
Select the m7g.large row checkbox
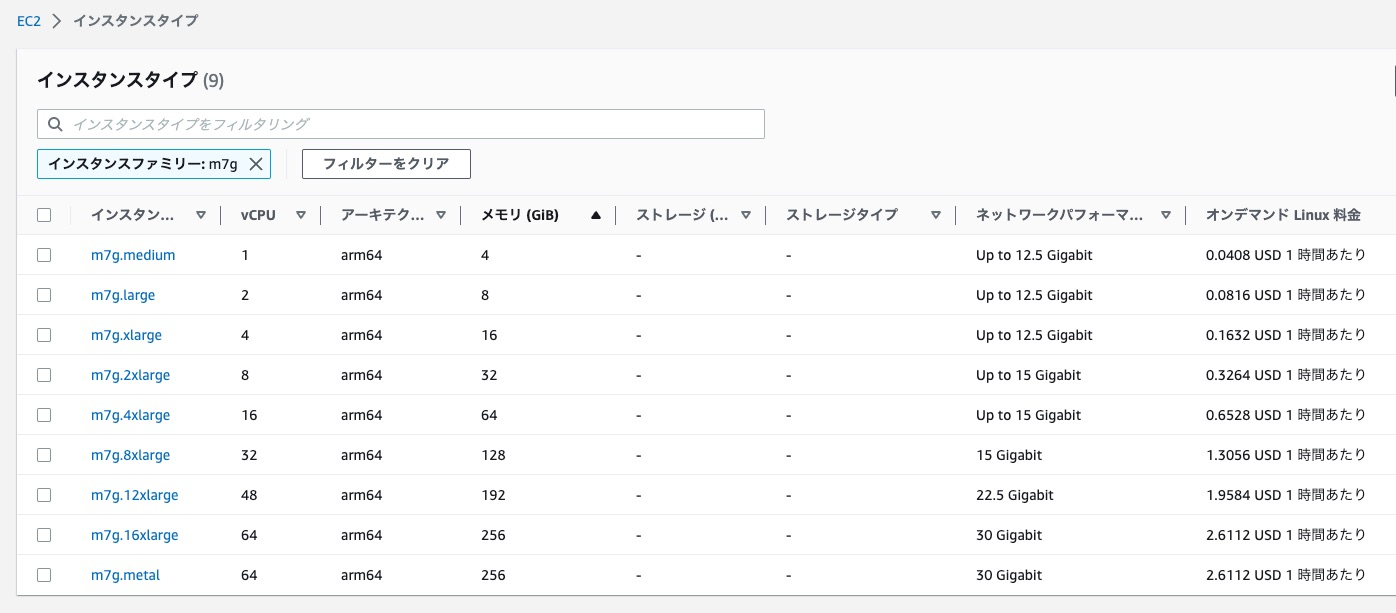click(44, 295)
